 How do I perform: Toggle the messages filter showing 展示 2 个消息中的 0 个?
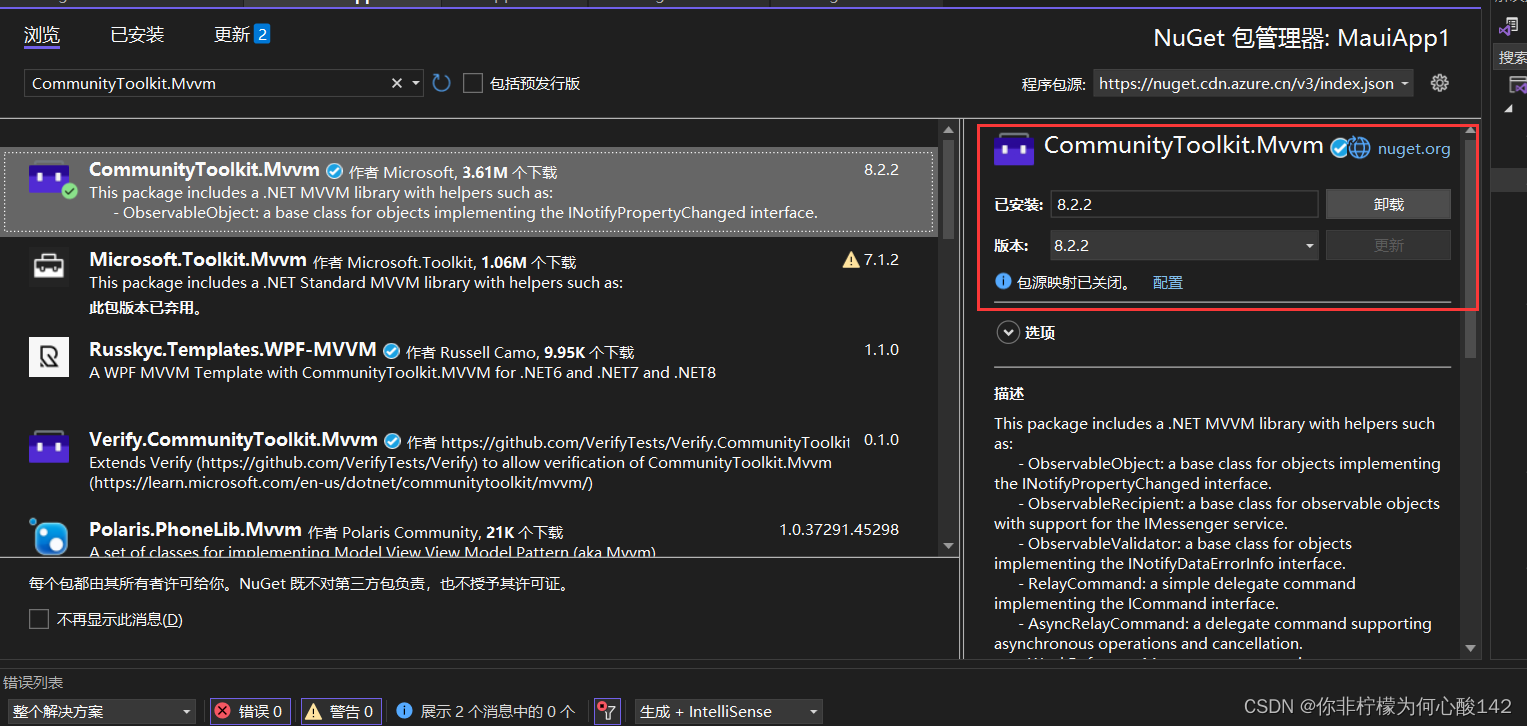point(485,712)
